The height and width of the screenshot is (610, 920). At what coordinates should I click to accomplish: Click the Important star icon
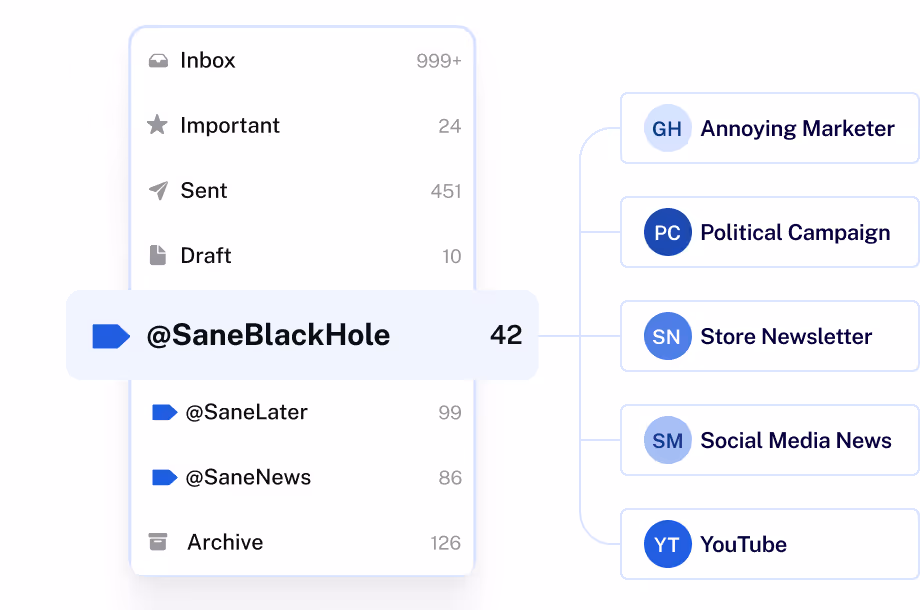[157, 125]
